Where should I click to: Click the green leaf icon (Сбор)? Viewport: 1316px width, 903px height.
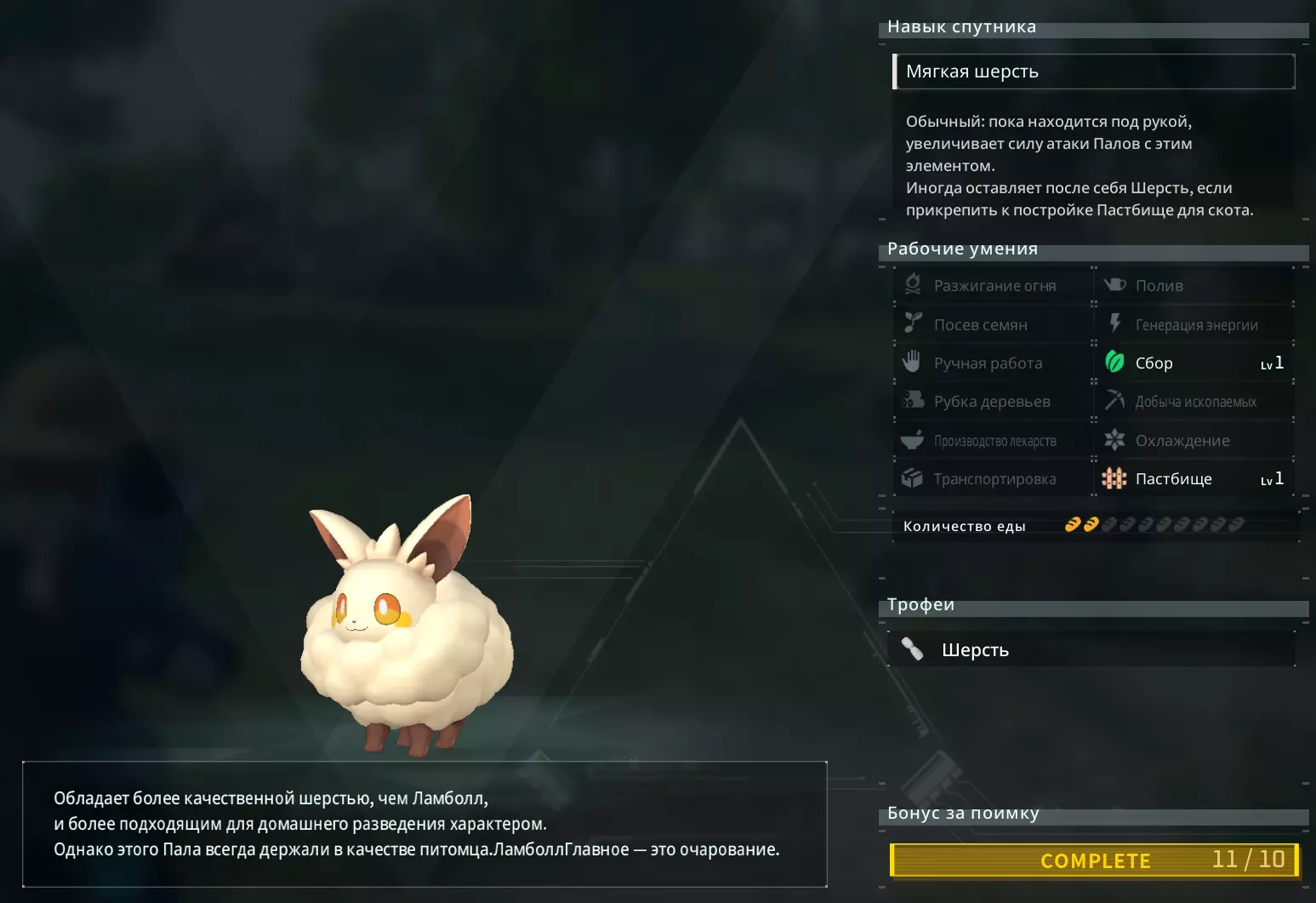(x=1114, y=362)
